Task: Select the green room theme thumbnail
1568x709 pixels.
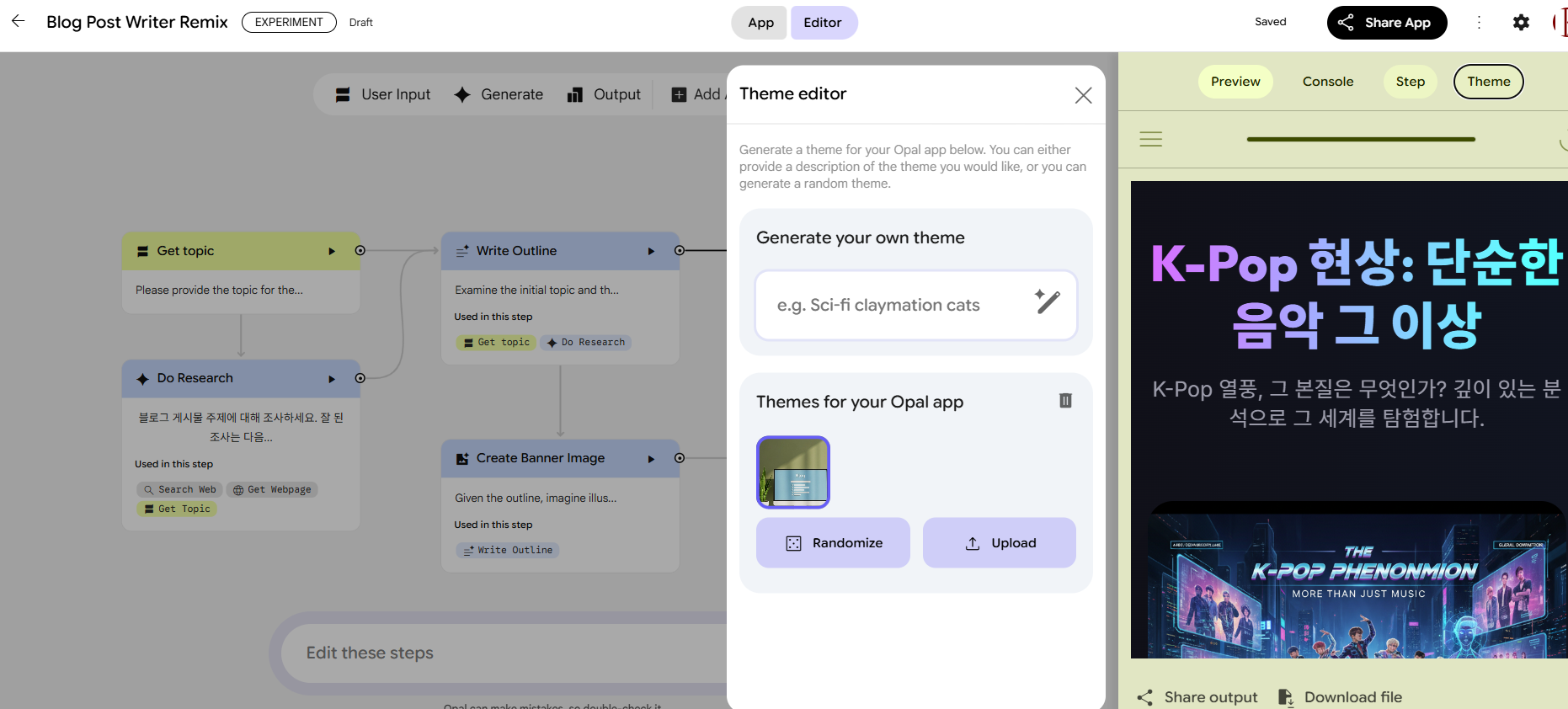Action: [793, 472]
